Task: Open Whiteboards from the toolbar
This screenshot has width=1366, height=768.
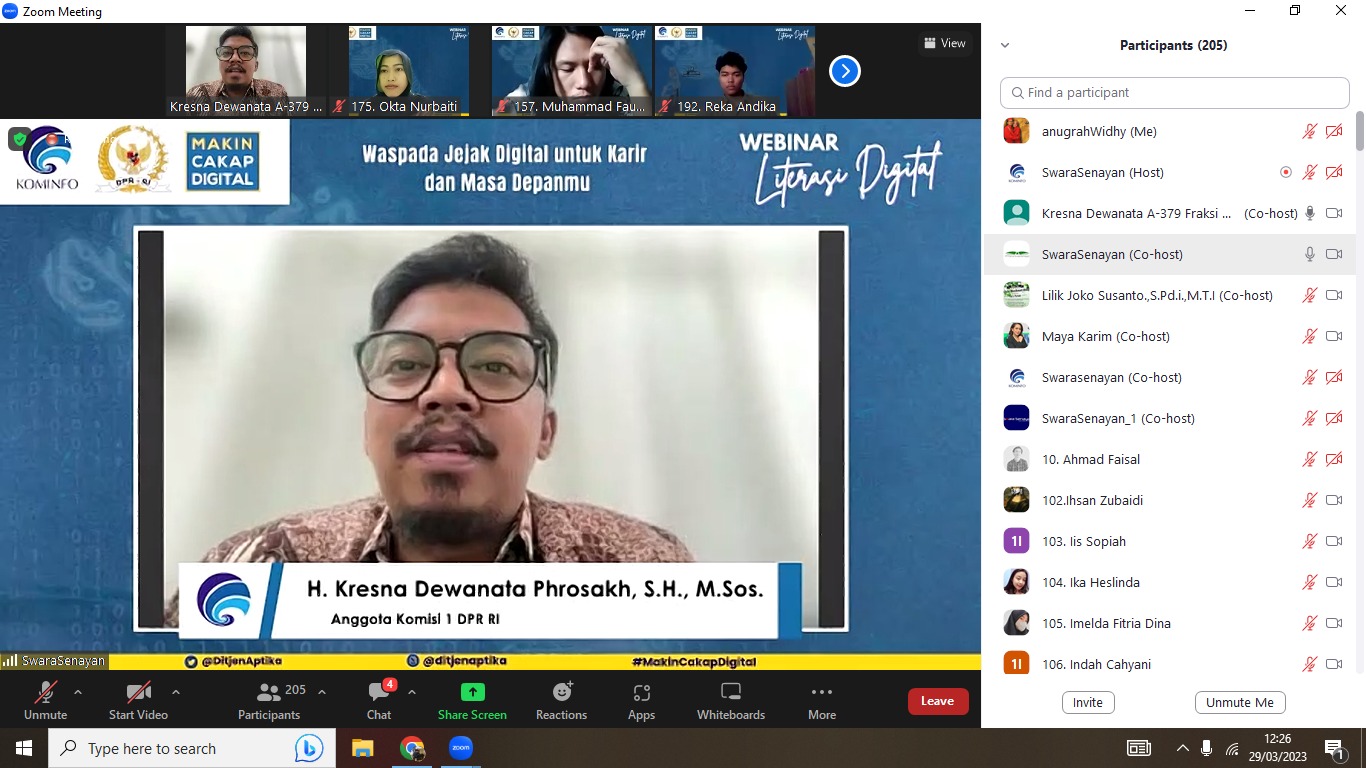Action: [730, 692]
